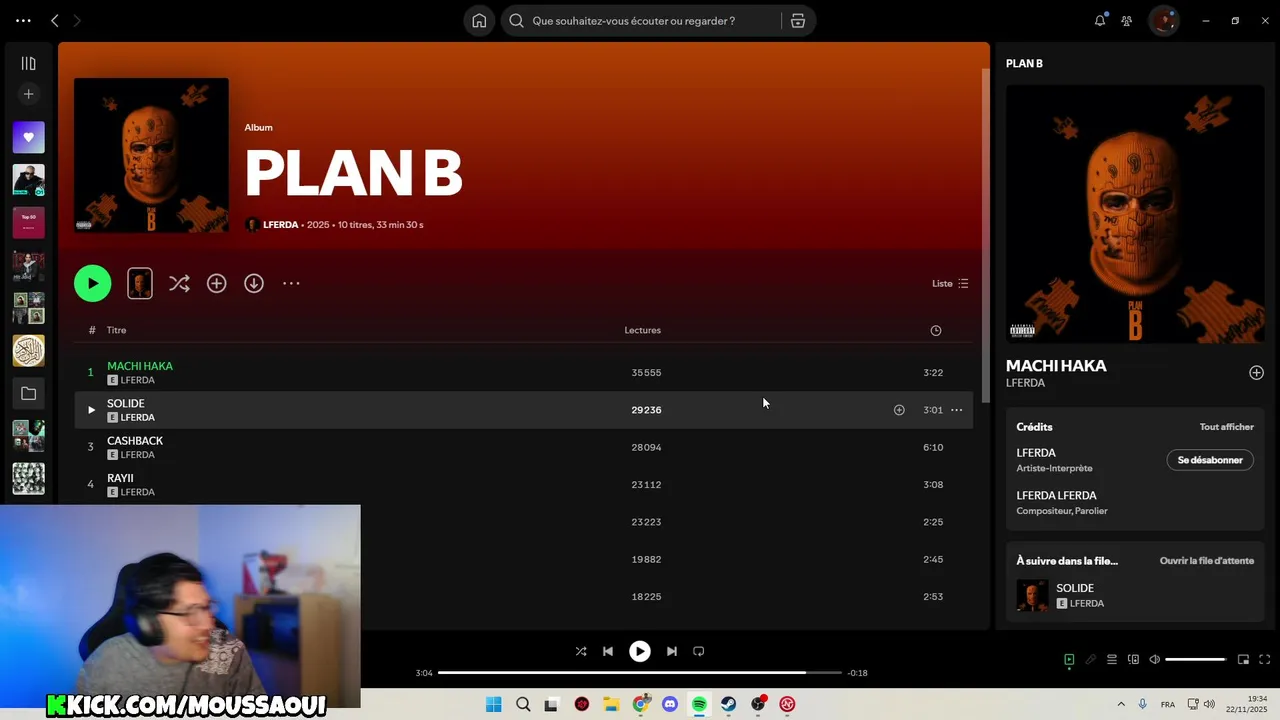Open Liked Songs playlist in sidebar

28,137
